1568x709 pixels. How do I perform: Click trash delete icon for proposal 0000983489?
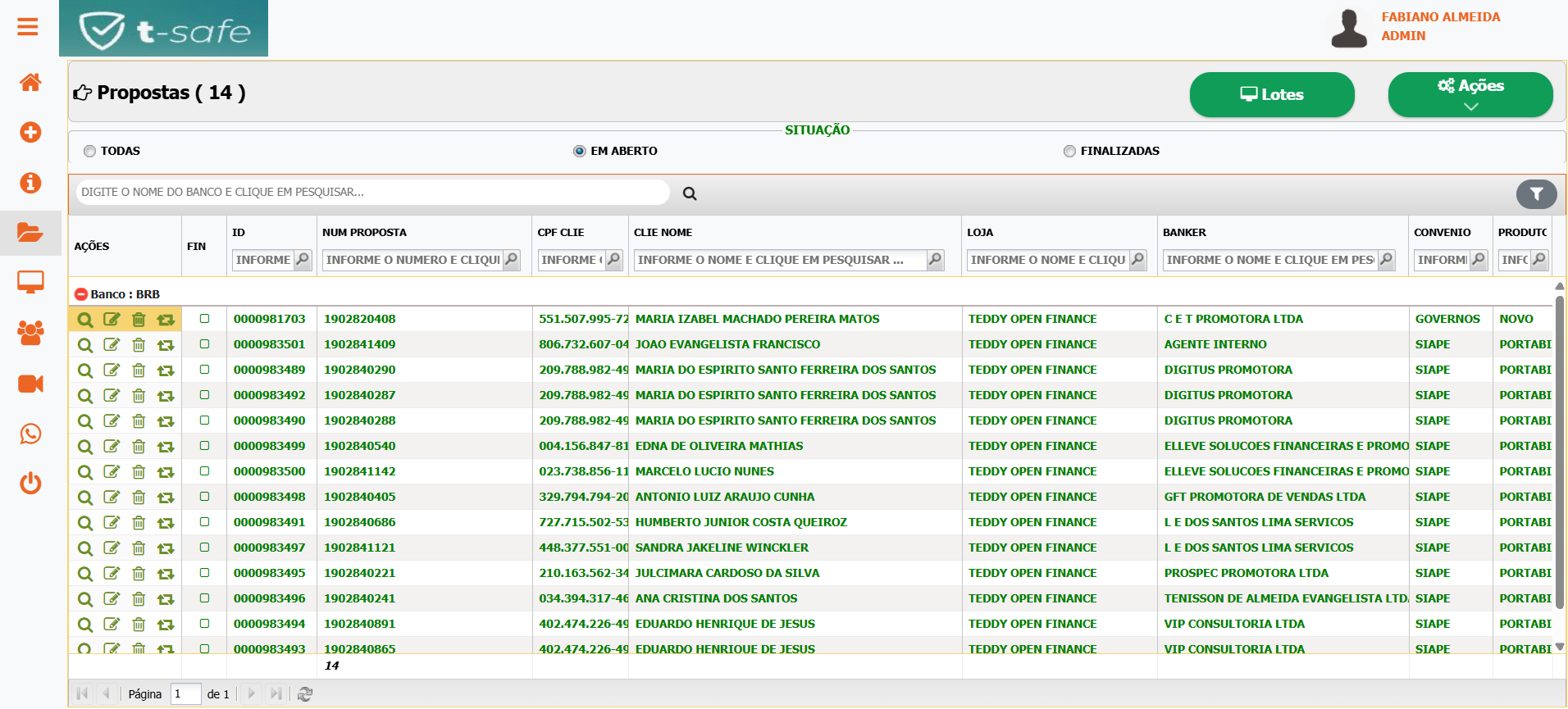[139, 370]
